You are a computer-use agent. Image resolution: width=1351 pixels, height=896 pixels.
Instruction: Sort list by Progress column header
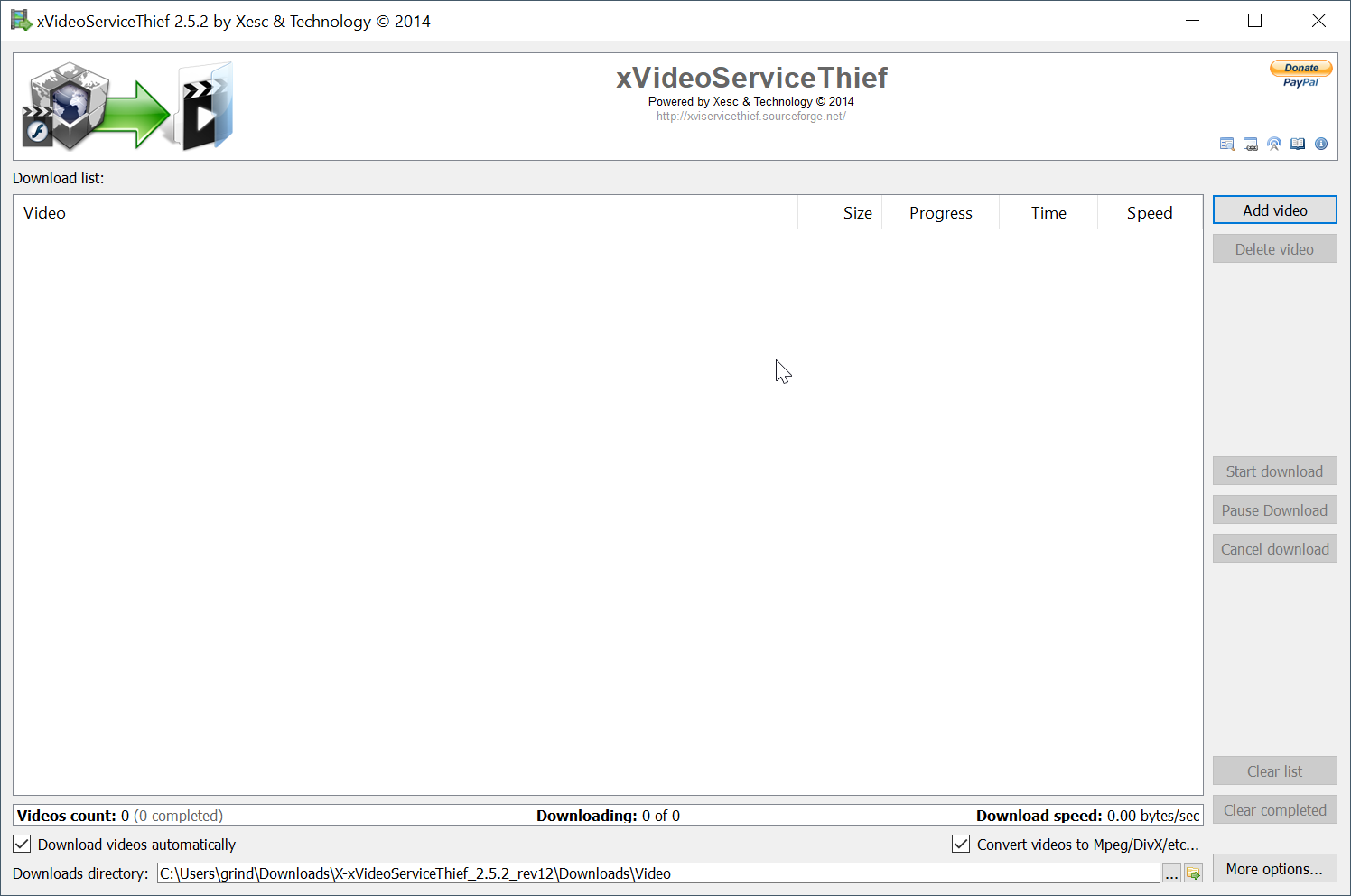pyautogui.click(x=940, y=213)
